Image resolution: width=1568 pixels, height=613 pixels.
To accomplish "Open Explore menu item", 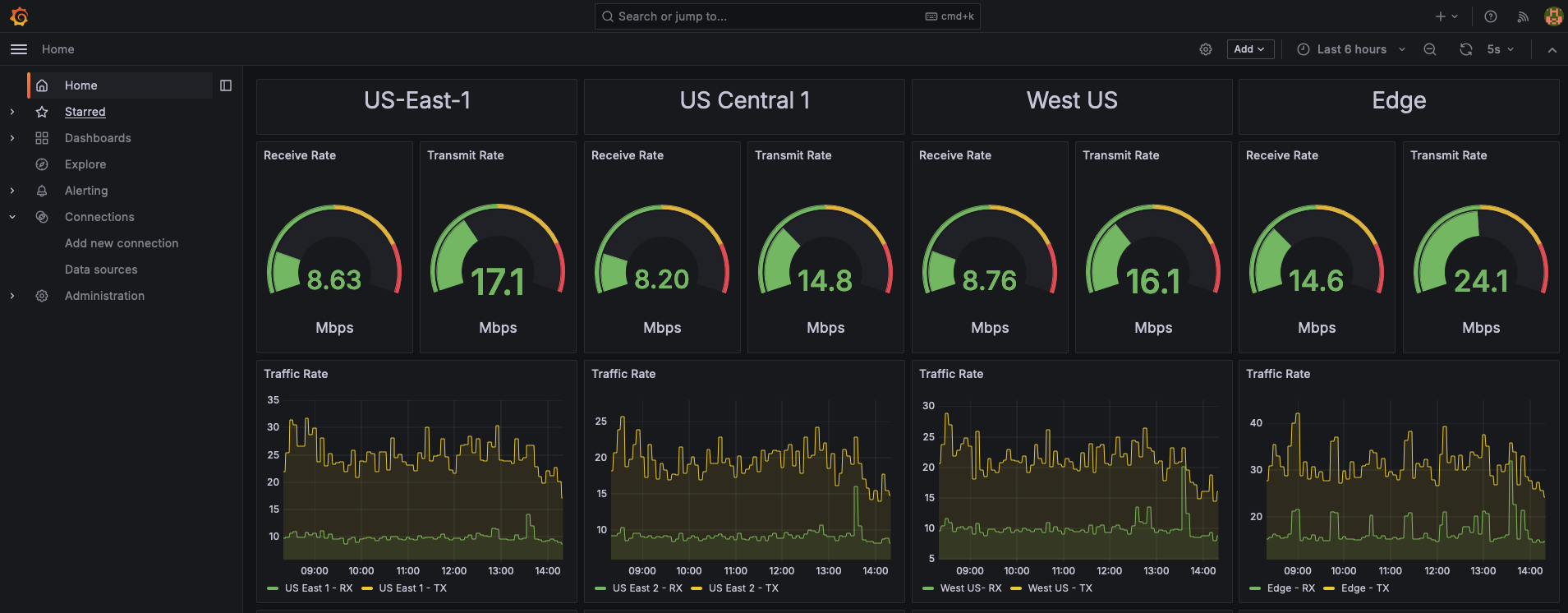I will click(x=85, y=164).
